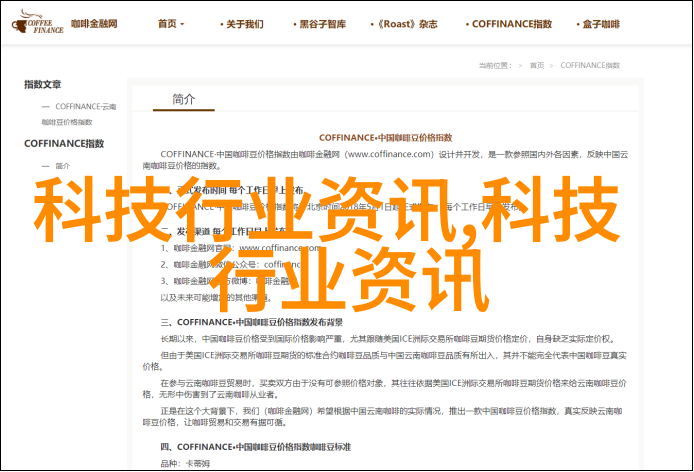Click the COFFINANCE指数 sidebar heading
This screenshot has height=472, width=694.
coord(64,143)
